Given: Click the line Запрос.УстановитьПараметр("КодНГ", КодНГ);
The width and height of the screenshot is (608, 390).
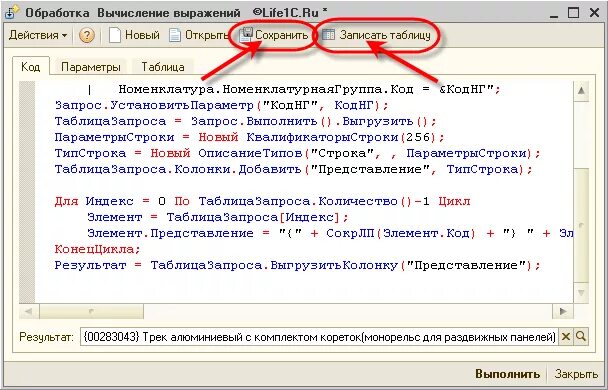Looking at the screenshot, I should (x=221, y=105).
